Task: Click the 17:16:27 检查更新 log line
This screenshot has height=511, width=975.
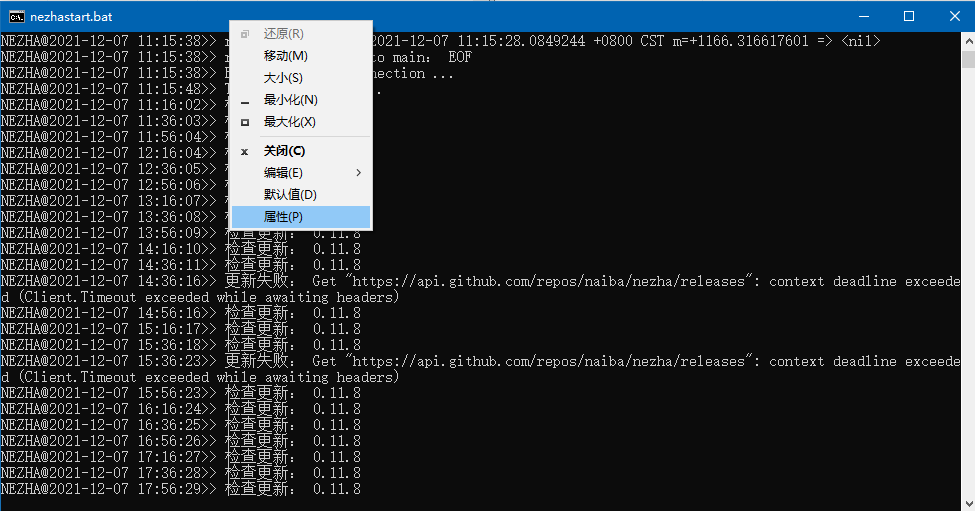Action: point(180,457)
